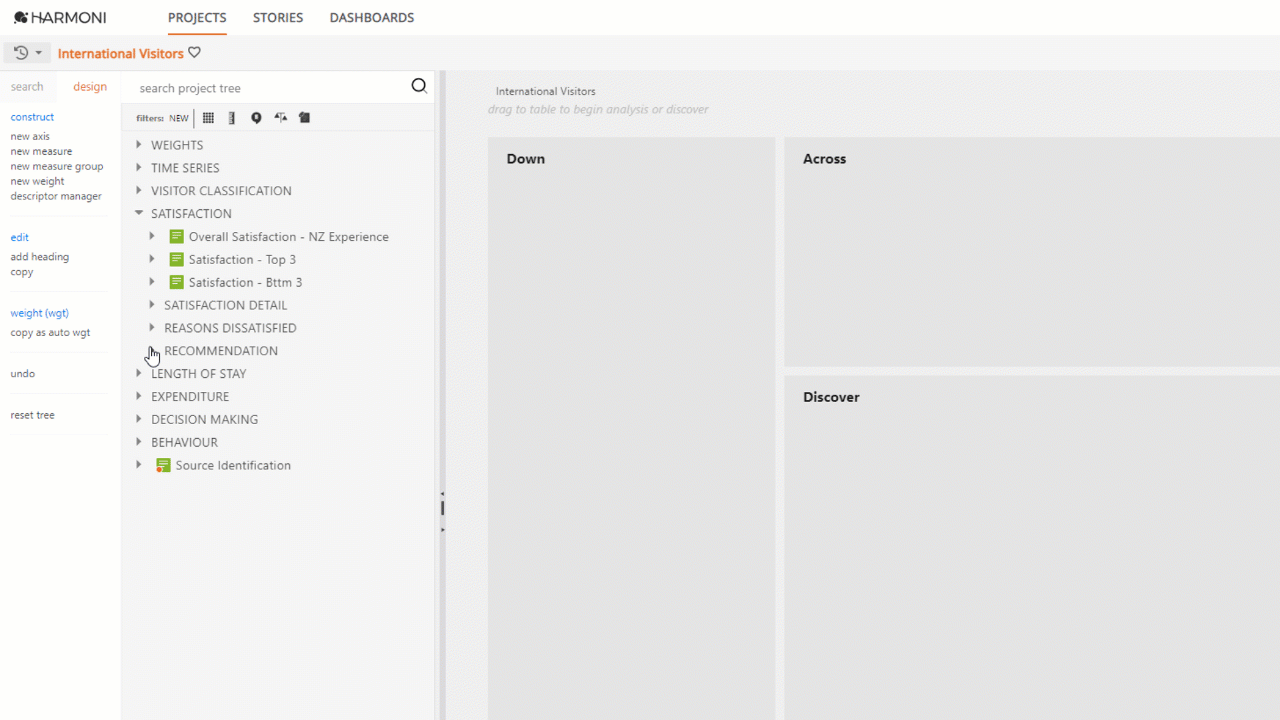Click International Visitors project title
The height and width of the screenshot is (720, 1280).
(x=121, y=54)
